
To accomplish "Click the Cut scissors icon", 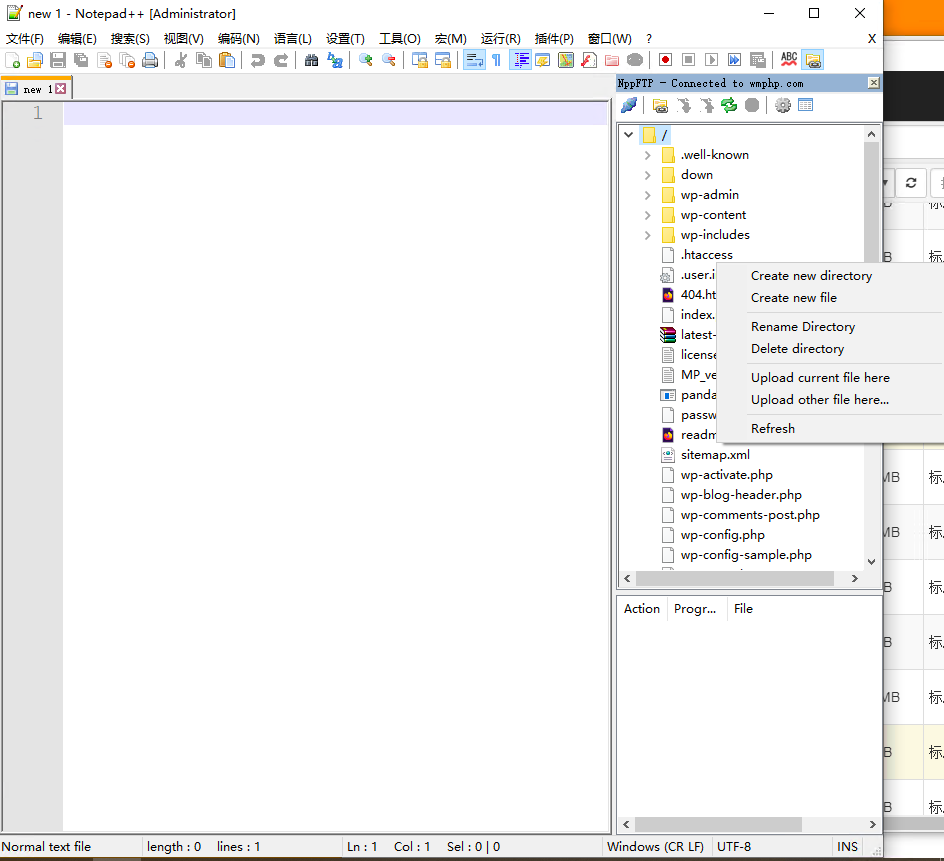I will pos(181,60).
